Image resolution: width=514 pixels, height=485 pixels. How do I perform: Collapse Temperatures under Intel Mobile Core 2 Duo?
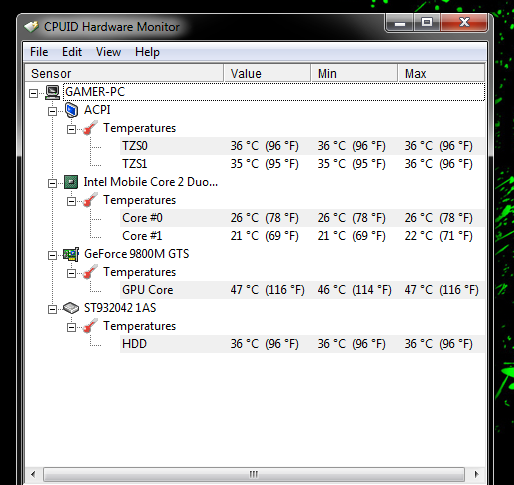coord(71,201)
